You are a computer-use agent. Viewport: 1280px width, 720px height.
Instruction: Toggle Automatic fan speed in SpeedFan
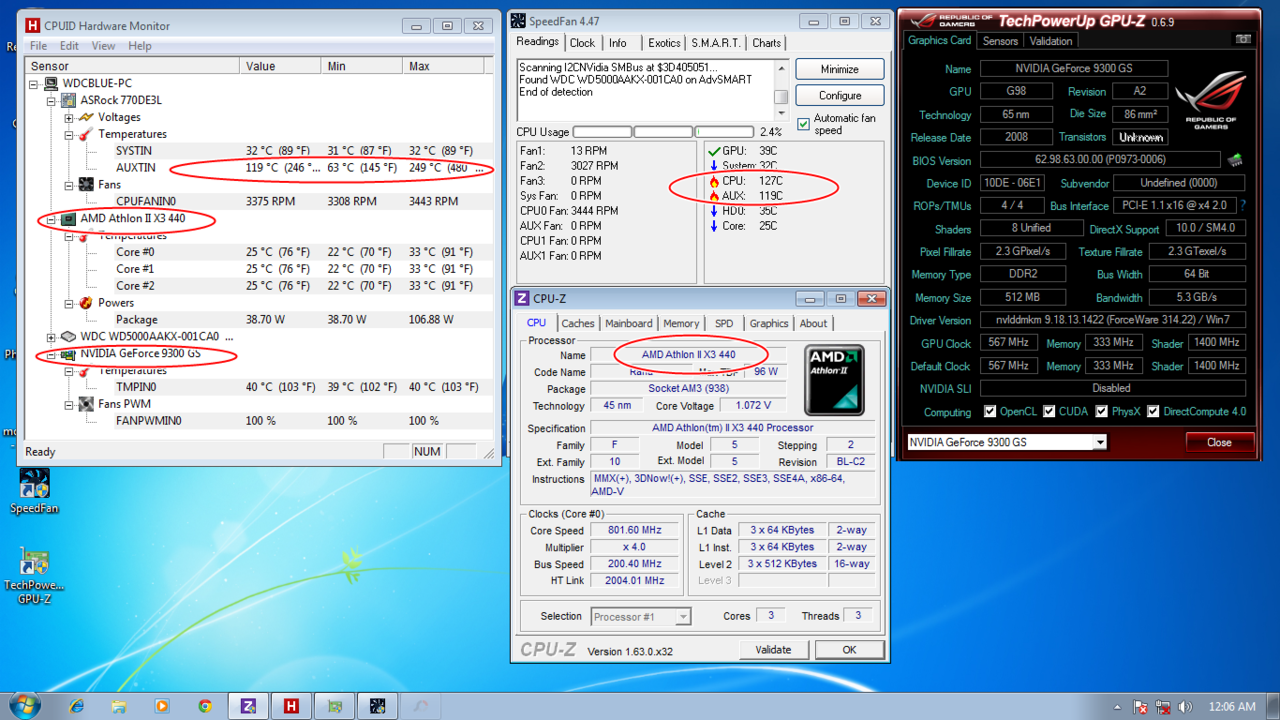pos(803,124)
